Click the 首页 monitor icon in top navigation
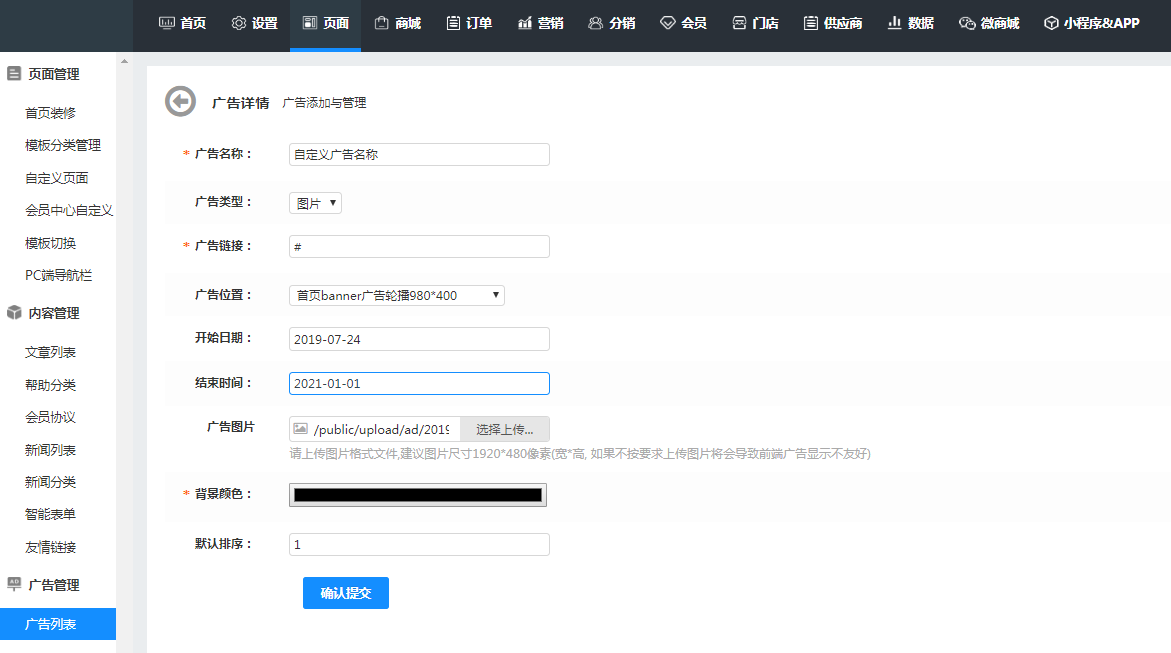Image resolution: width=1171 pixels, height=653 pixels. 167,23
